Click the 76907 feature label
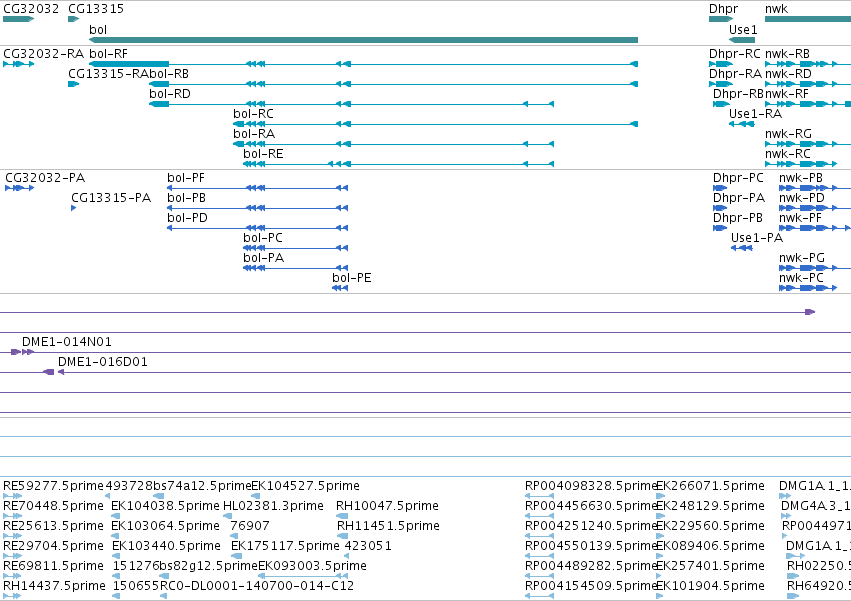The height and width of the screenshot is (601, 851). click(250, 526)
